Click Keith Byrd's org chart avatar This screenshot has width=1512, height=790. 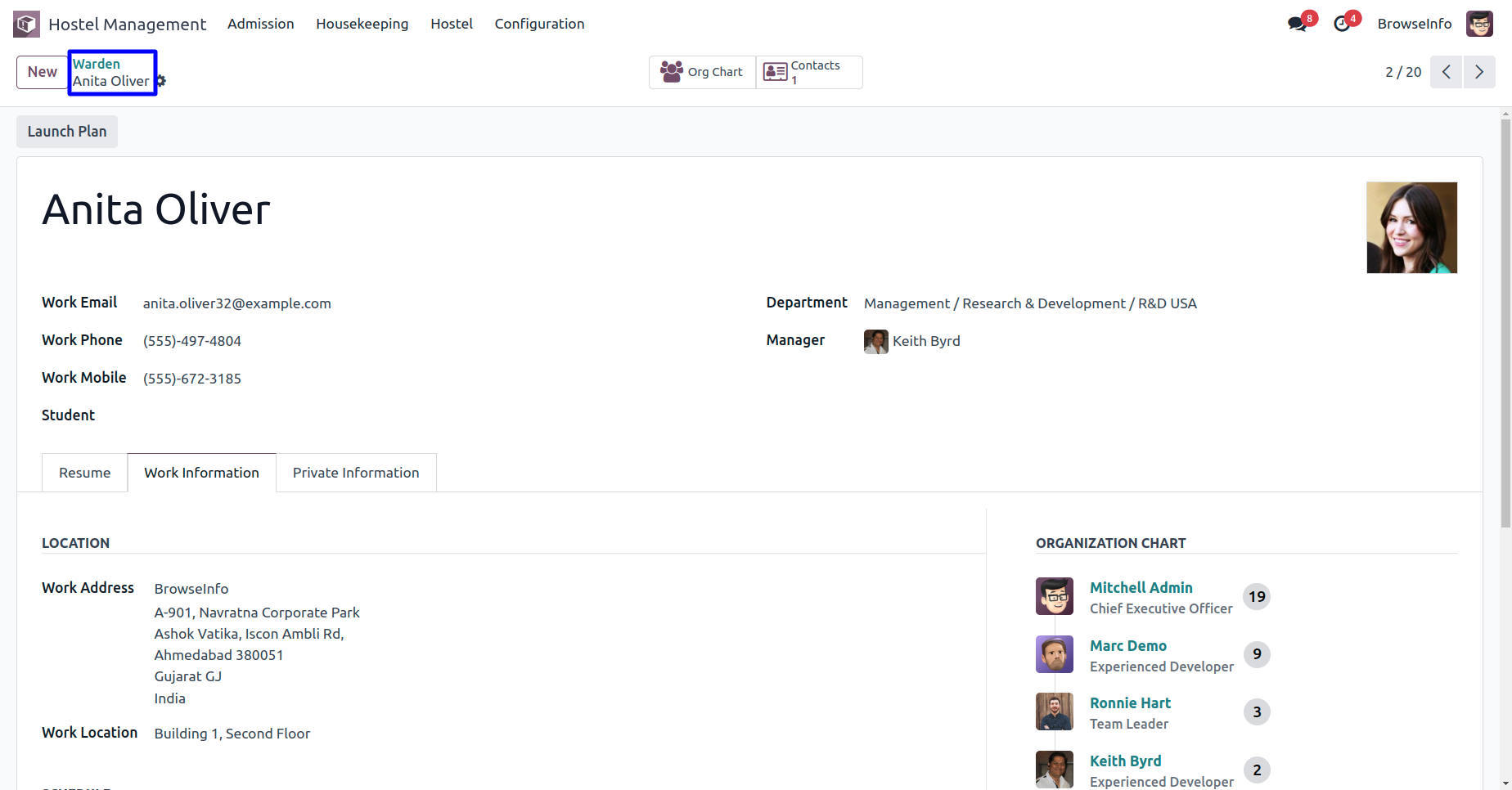pos(1055,770)
